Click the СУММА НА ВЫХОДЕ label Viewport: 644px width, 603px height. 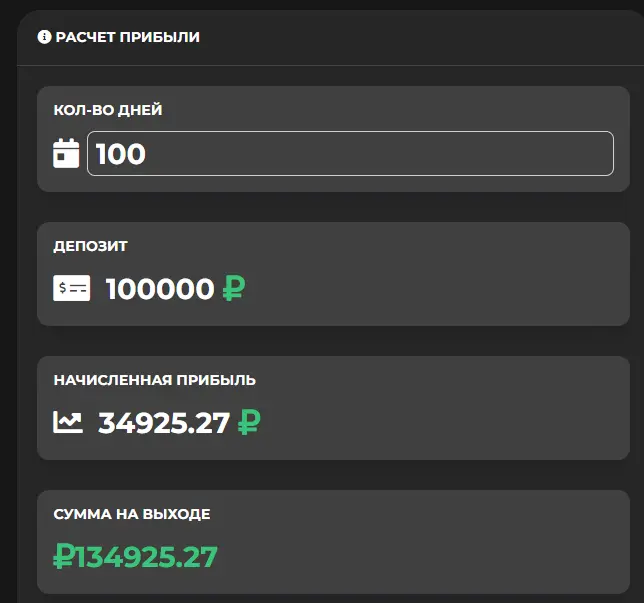point(132,514)
